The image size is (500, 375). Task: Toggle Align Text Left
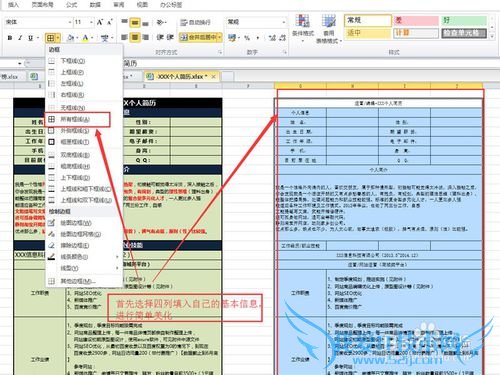(124, 37)
